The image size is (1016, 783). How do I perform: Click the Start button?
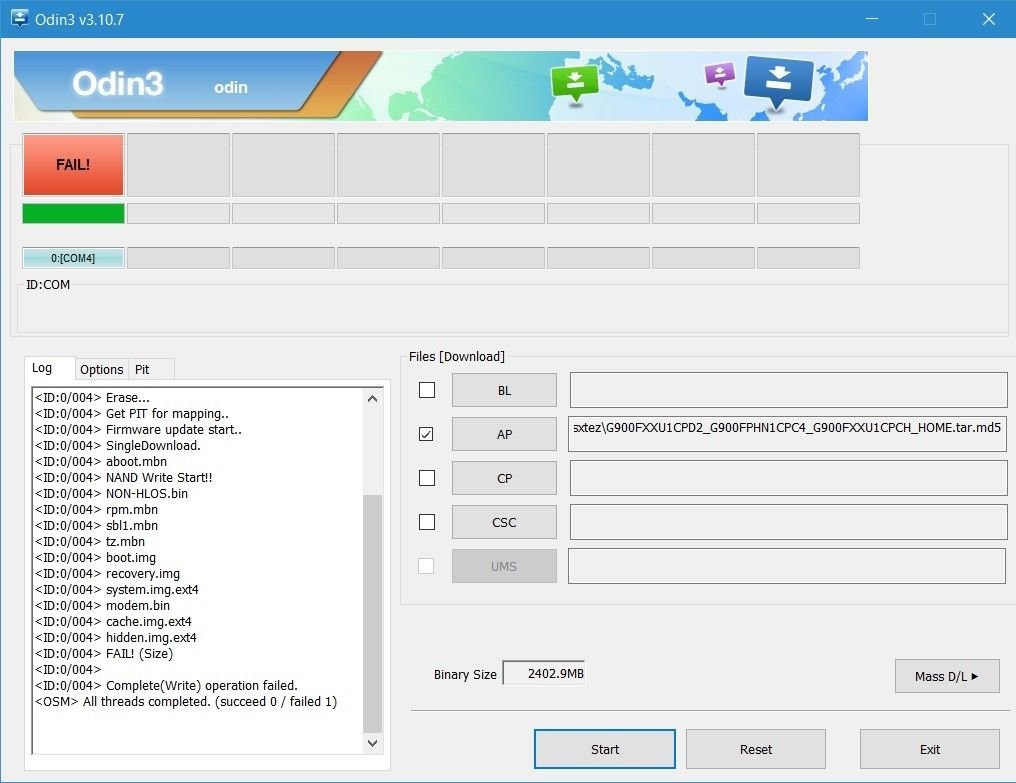tap(605, 749)
